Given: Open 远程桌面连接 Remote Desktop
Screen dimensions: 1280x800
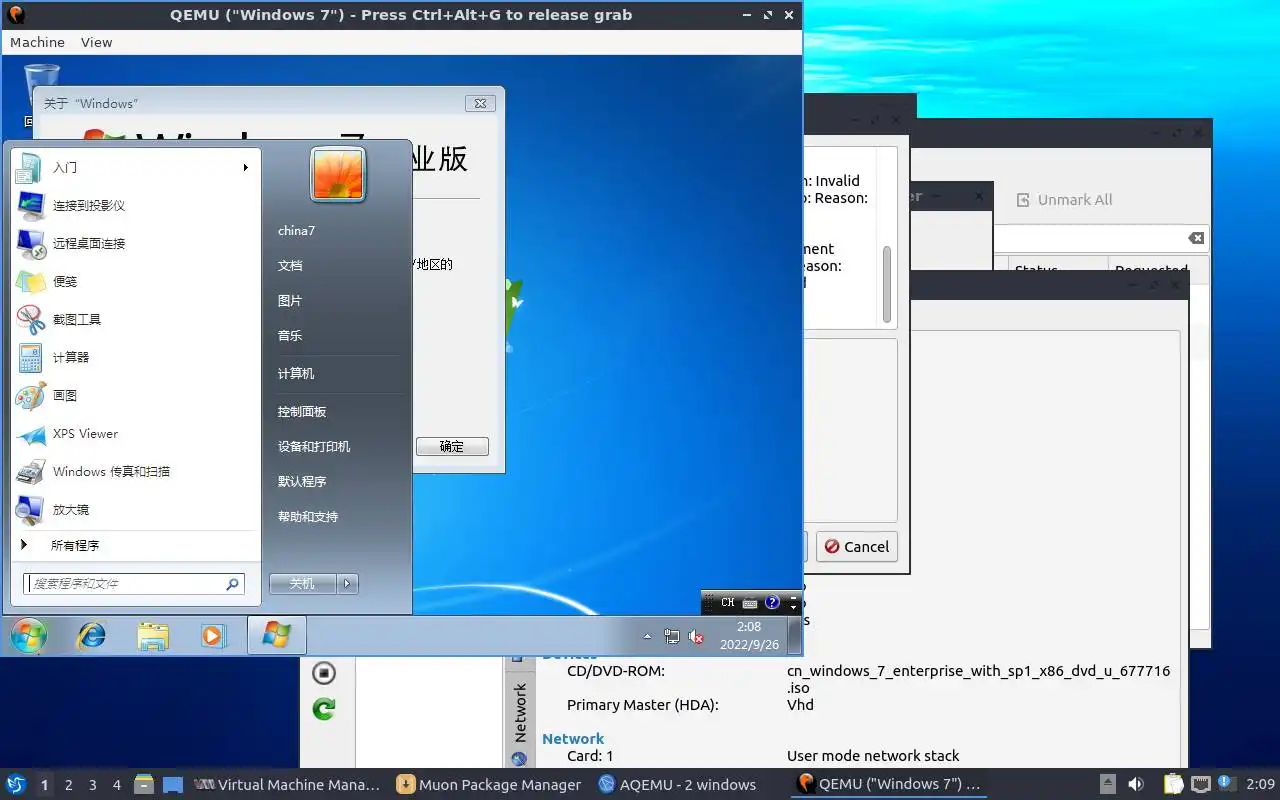Looking at the screenshot, I should click(134, 243).
